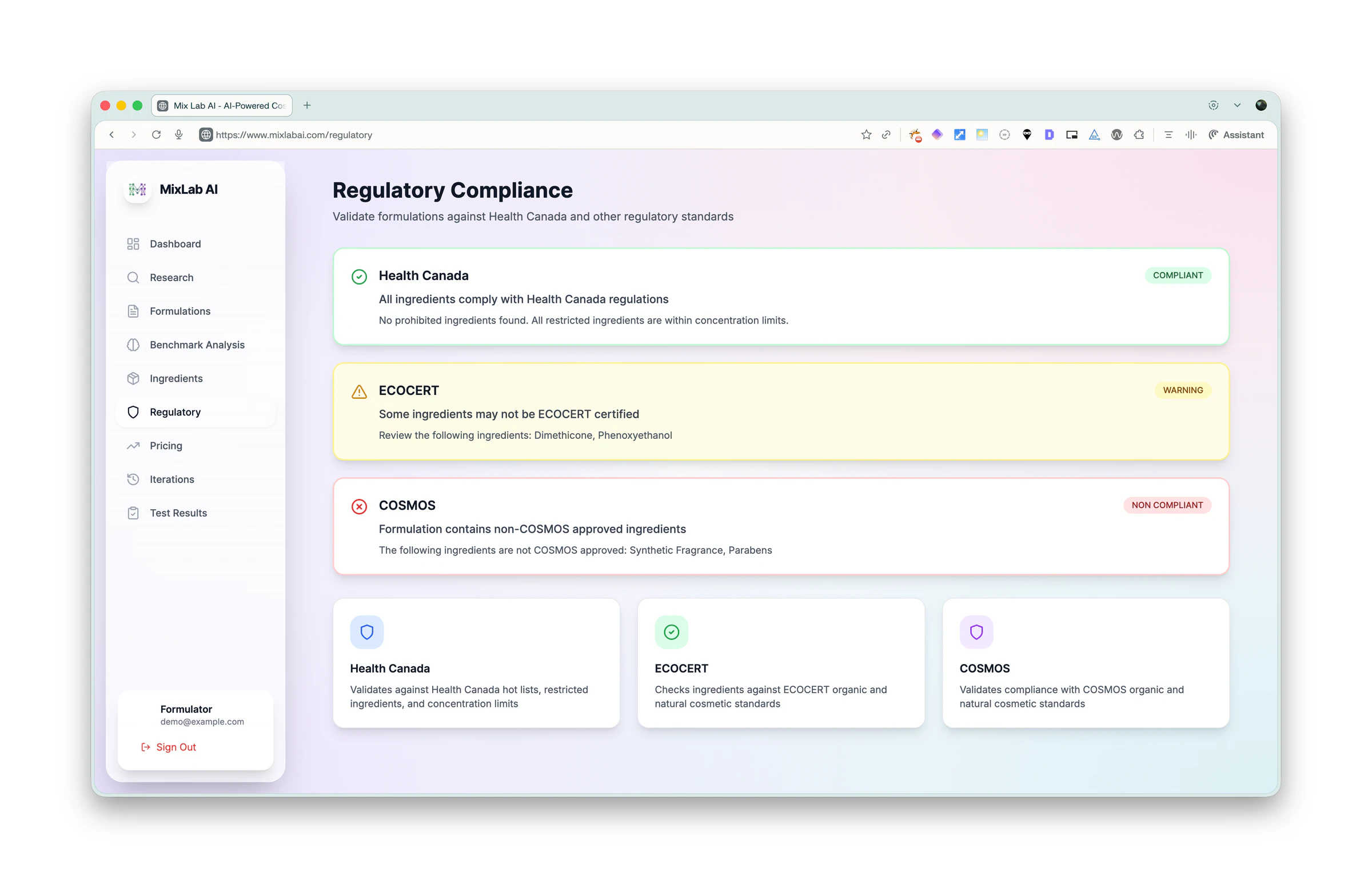
Task: Click the audio waveform toolbar icon
Action: point(1190,135)
